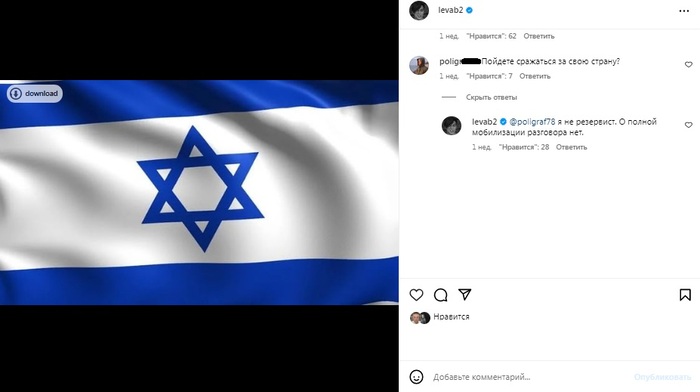Open comments with the speech bubble icon
Viewport: 700px width, 392px height.
(x=441, y=295)
